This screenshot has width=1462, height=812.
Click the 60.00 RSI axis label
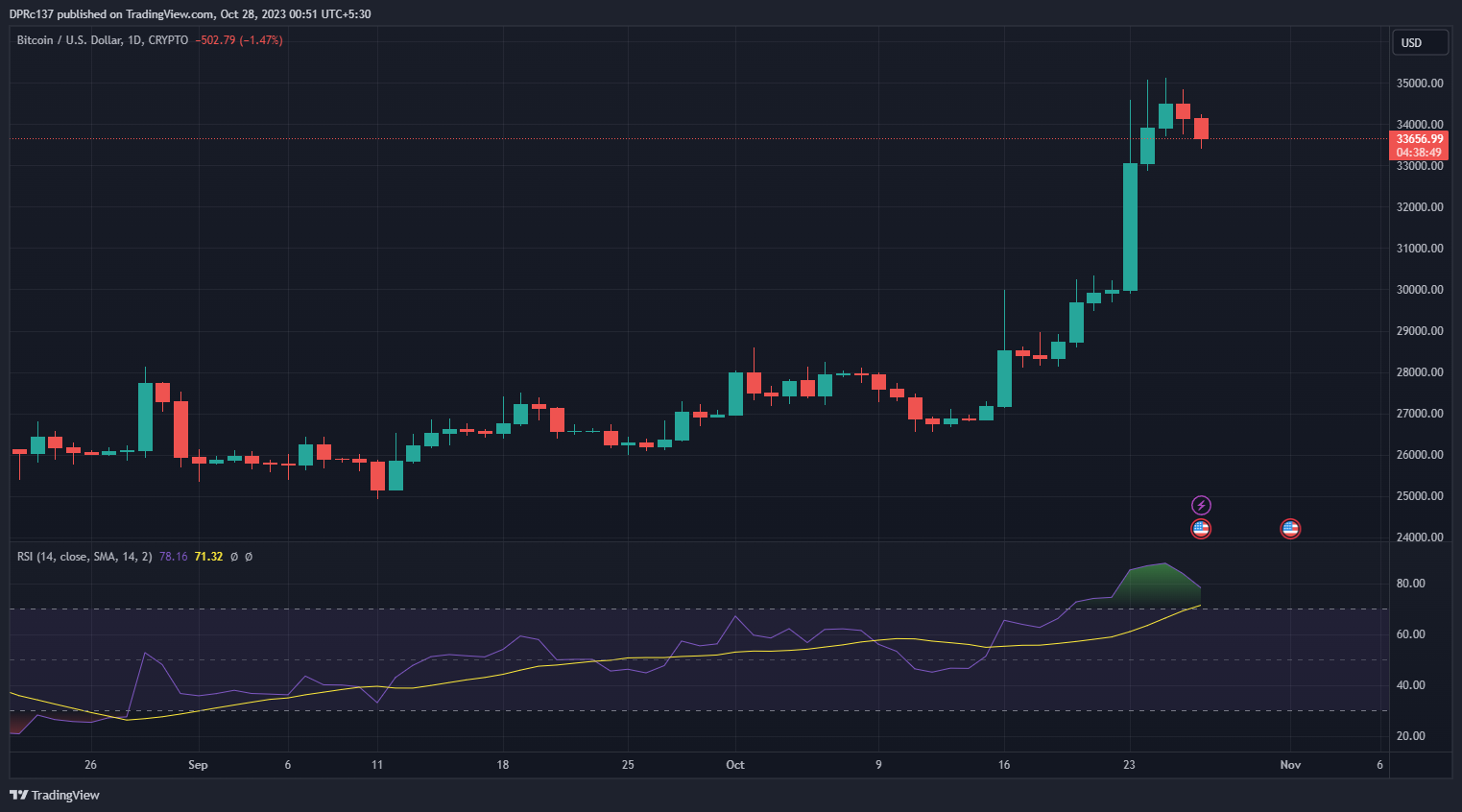(1410, 634)
